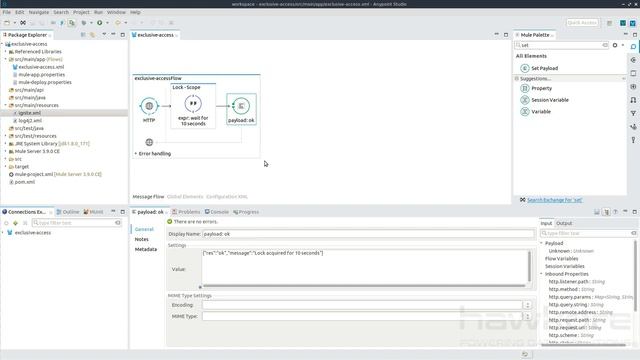Open the Run button dropdown arrow
Screen dimensions: 640x360
point(107,23)
